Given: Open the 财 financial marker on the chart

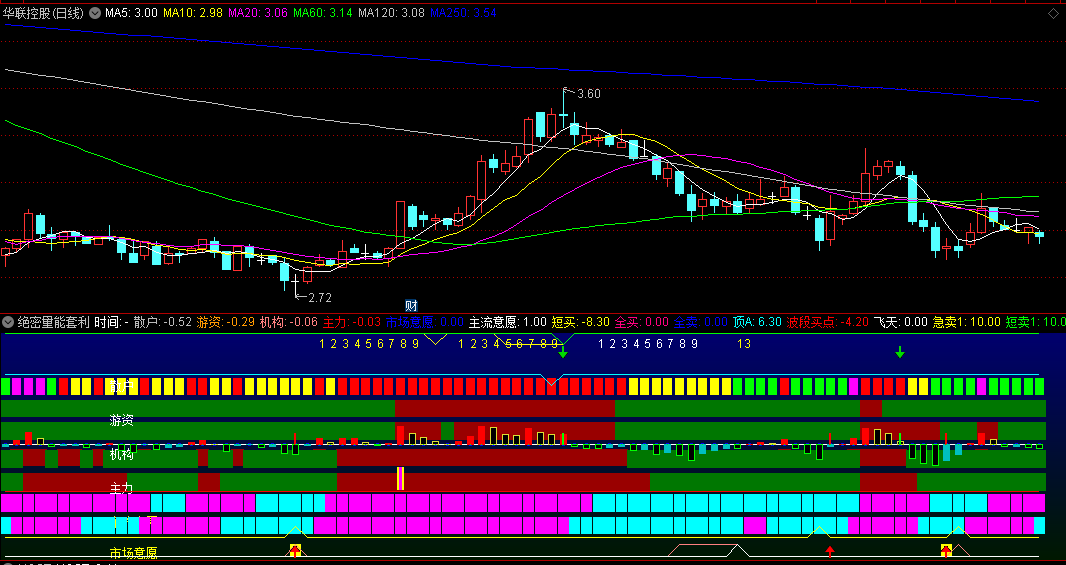Looking at the screenshot, I should coord(411,306).
